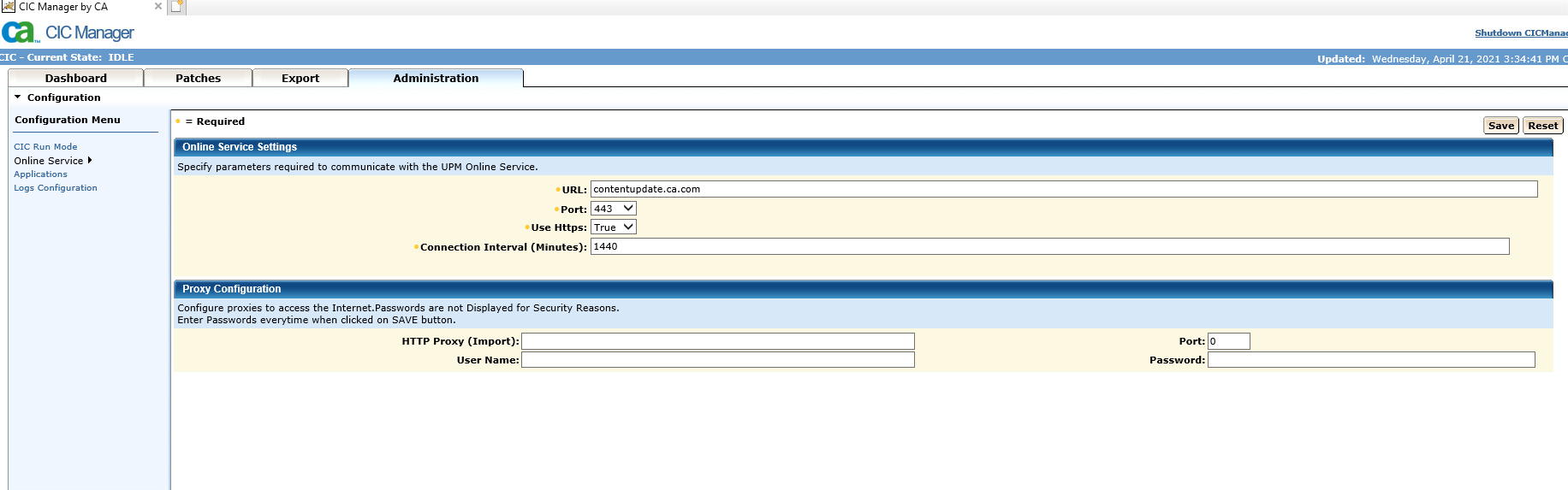
Task: Click the HTTP Proxy (Import) field
Action: 718,341
